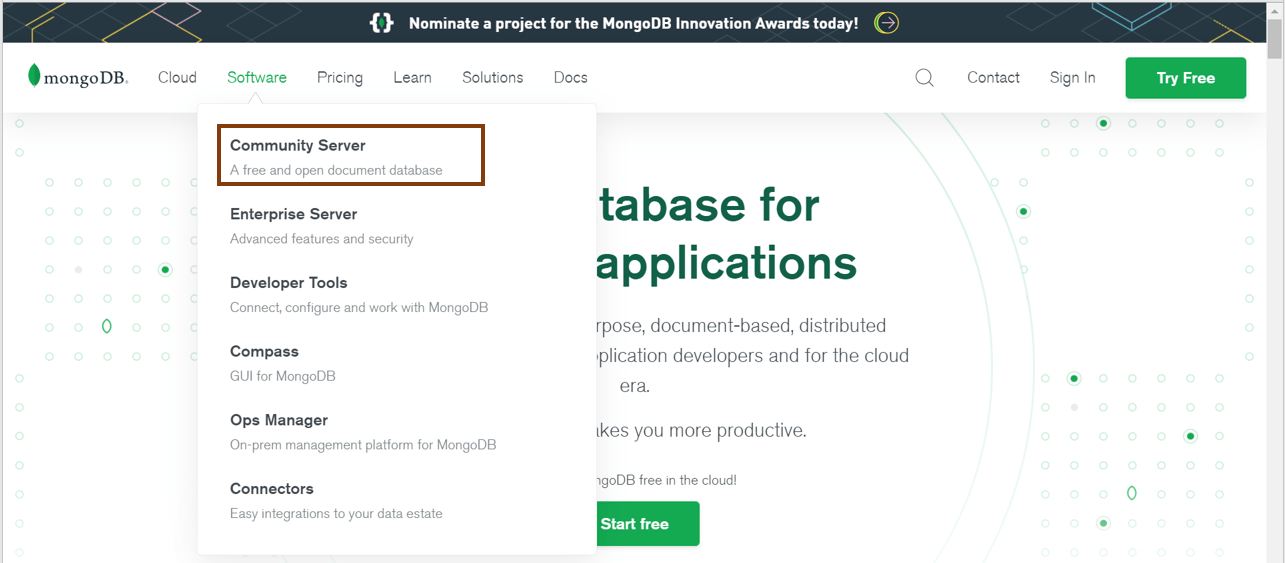Open the Docs link in navigation
Screen dimensions: 1285x563
coord(570,77)
